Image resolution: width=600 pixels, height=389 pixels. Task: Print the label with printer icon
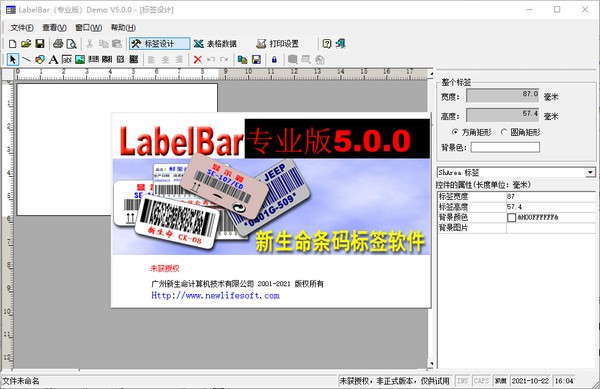pyautogui.click(x=58, y=44)
